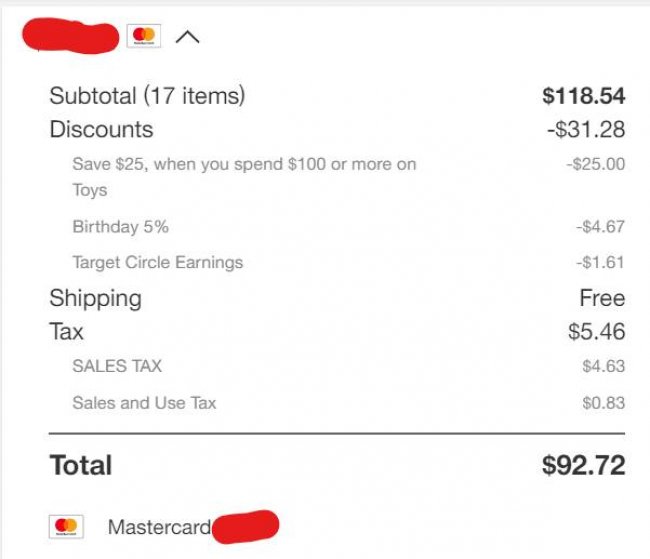Select the Shipping row label
This screenshot has width=650, height=559.
tap(95, 298)
